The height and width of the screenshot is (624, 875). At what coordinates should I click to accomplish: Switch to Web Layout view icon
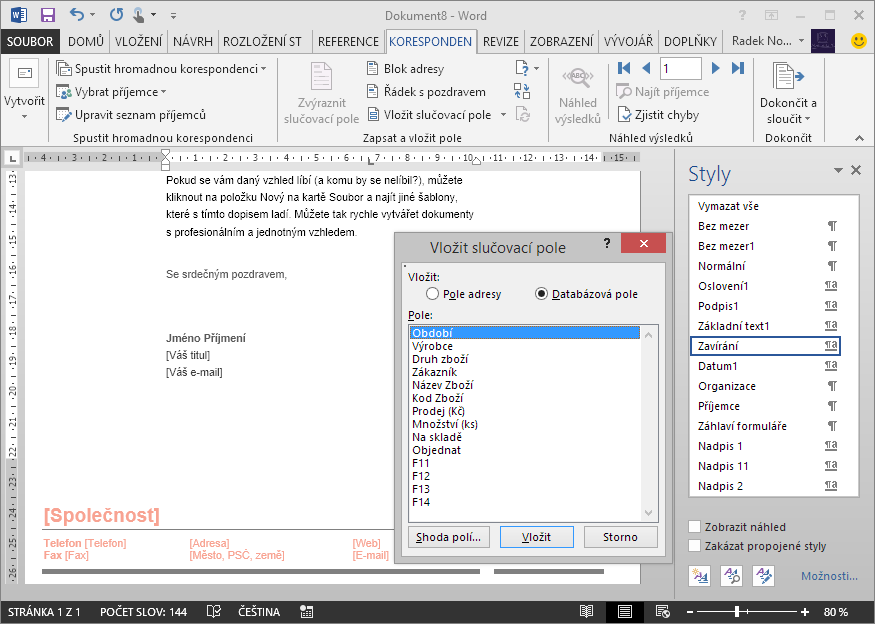[663, 612]
